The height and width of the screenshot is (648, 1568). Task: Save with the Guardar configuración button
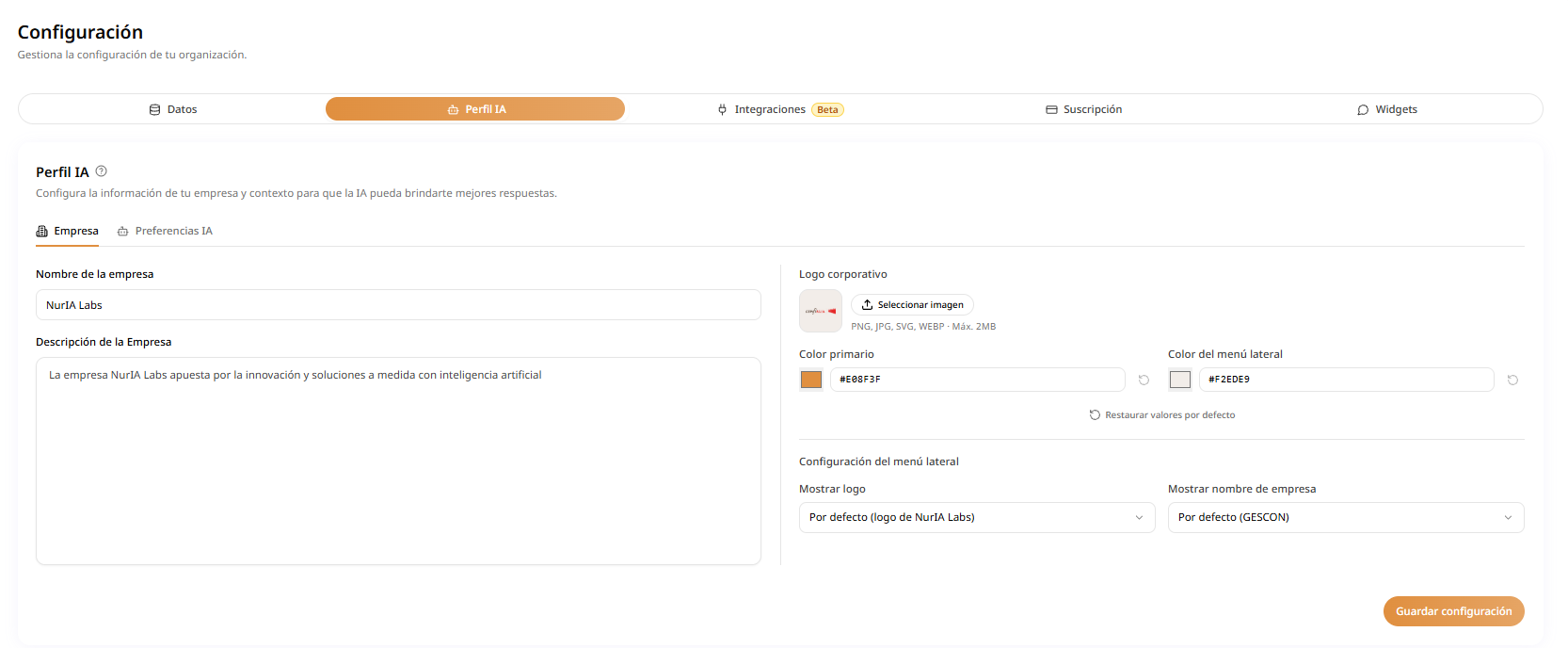[1453, 611]
